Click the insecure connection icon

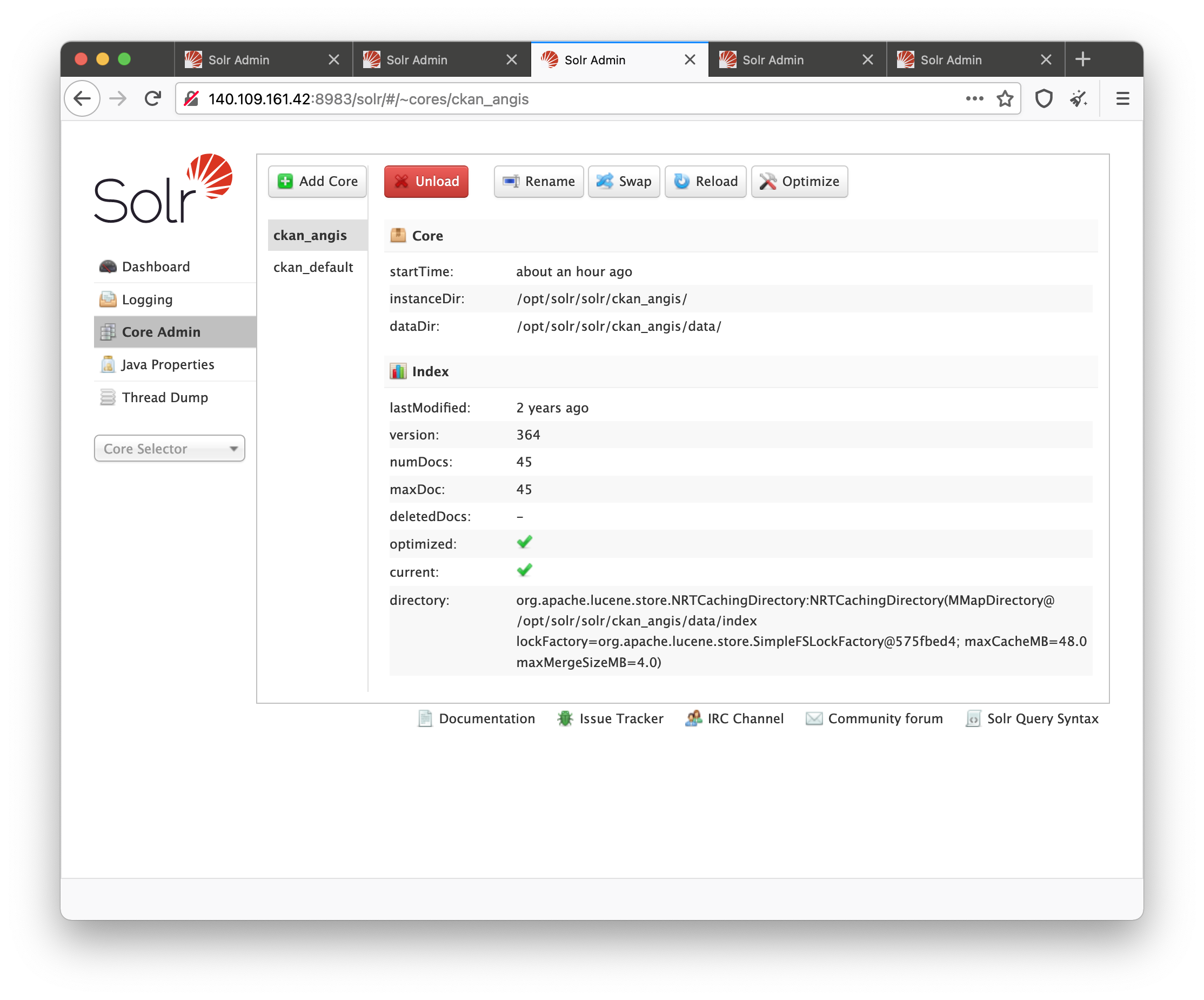pos(191,98)
